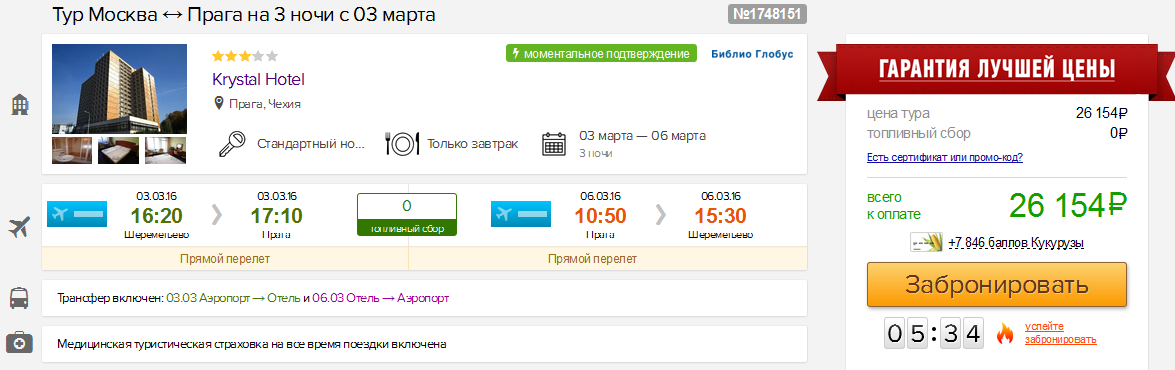Open the main hotel building photo
The height and width of the screenshot is (370, 1175).
pos(119,89)
